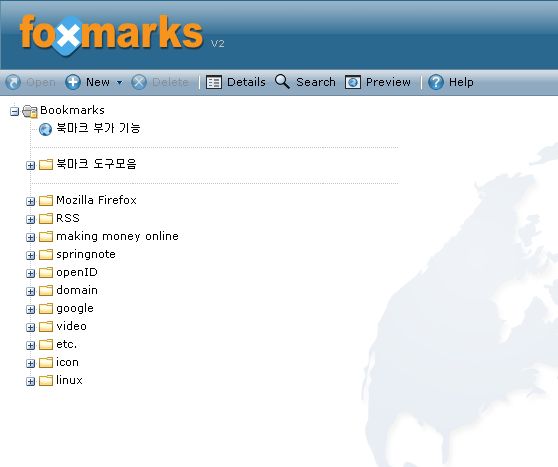The height and width of the screenshot is (467, 558).
Task: Expand the Mozilla Firefox folder
Action: 31,201
